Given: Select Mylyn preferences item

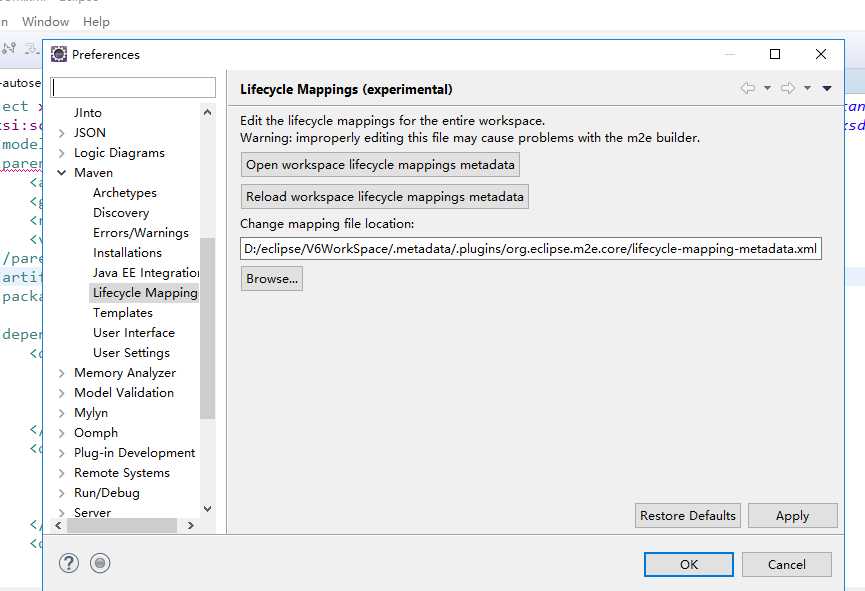Looking at the screenshot, I should [91, 413].
